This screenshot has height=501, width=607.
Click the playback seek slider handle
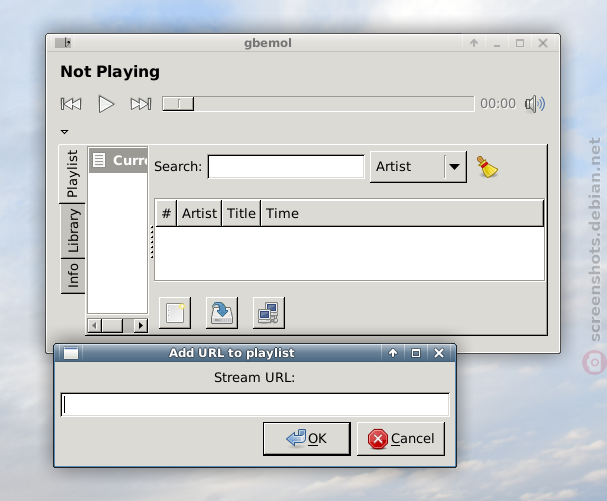point(178,104)
